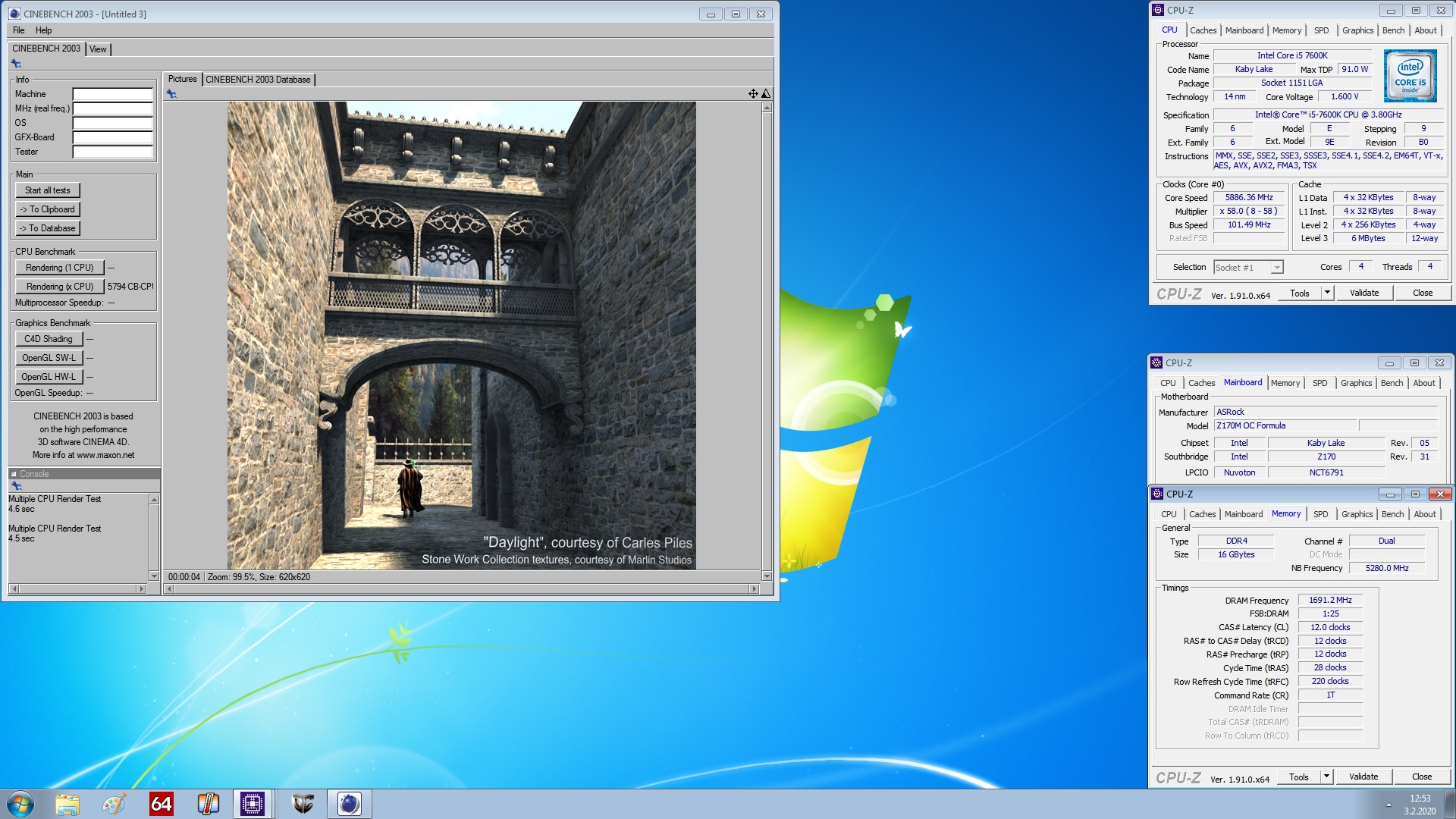This screenshot has width=1456, height=819.
Task: Click the Memory CPU-Z window title icon
Action: (x=1157, y=494)
